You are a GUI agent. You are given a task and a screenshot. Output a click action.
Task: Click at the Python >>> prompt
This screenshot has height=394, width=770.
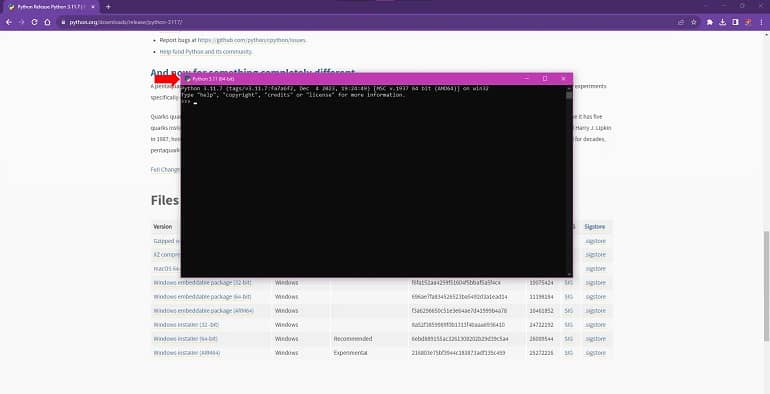(186, 102)
